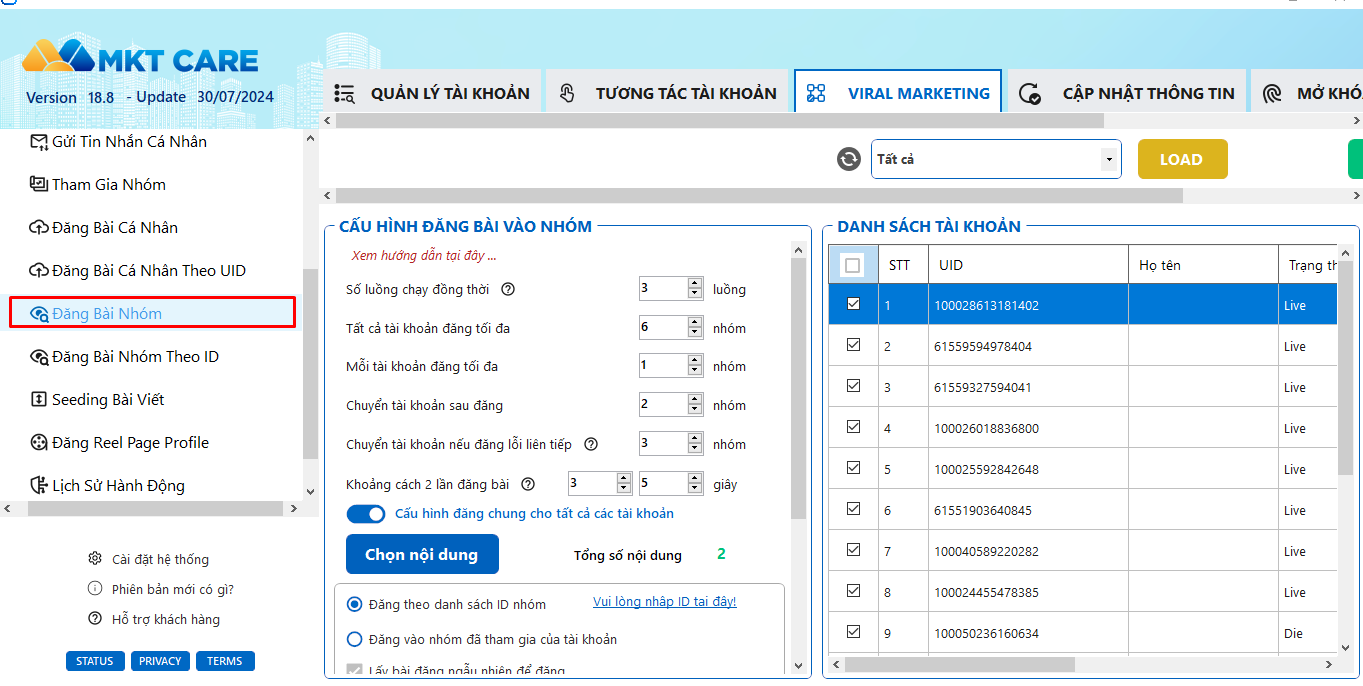The height and width of the screenshot is (686, 1363).
Task: Click the Seeding Bài Viết sidebar icon
Action: (x=39, y=400)
